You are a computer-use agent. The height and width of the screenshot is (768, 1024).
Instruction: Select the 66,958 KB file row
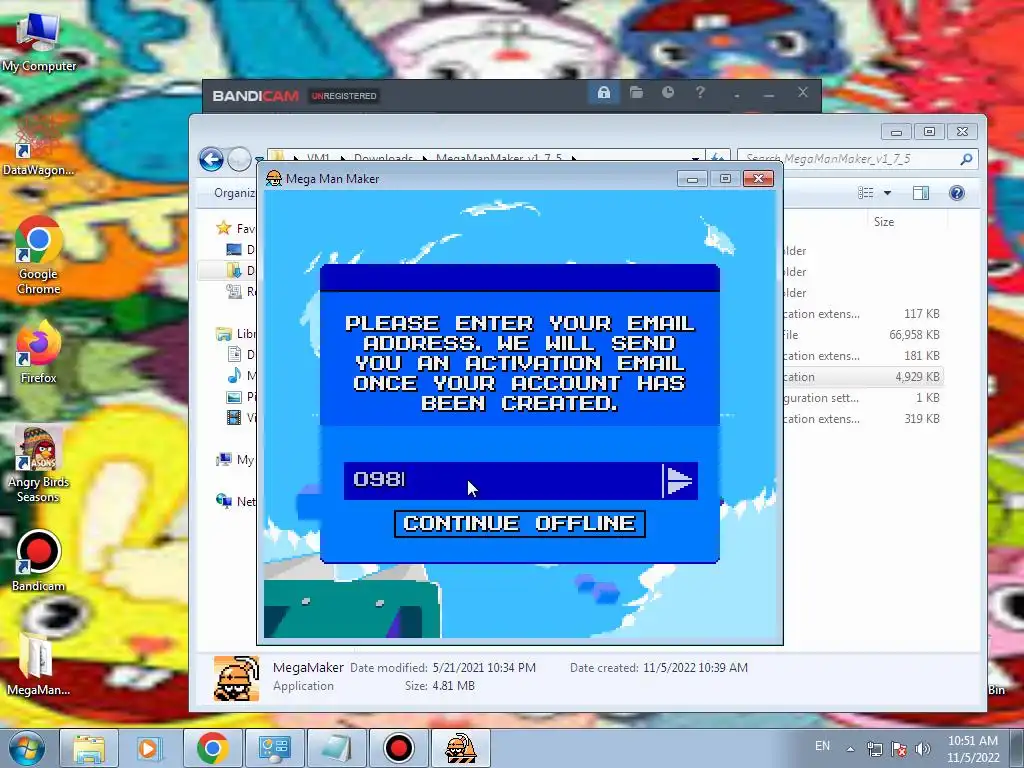click(x=862, y=335)
